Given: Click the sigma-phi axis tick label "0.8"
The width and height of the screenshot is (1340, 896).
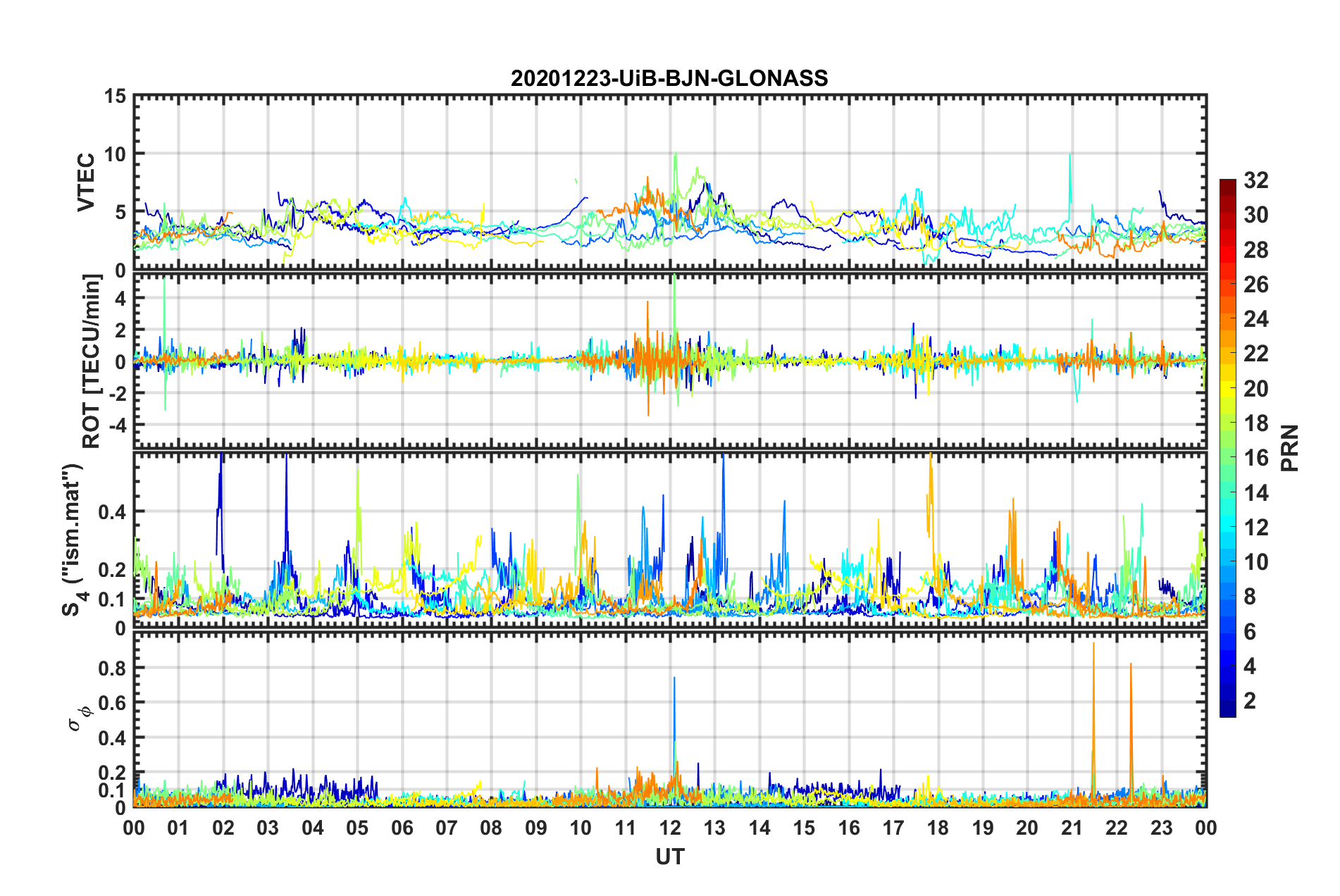Looking at the screenshot, I should pyautogui.click(x=112, y=668).
